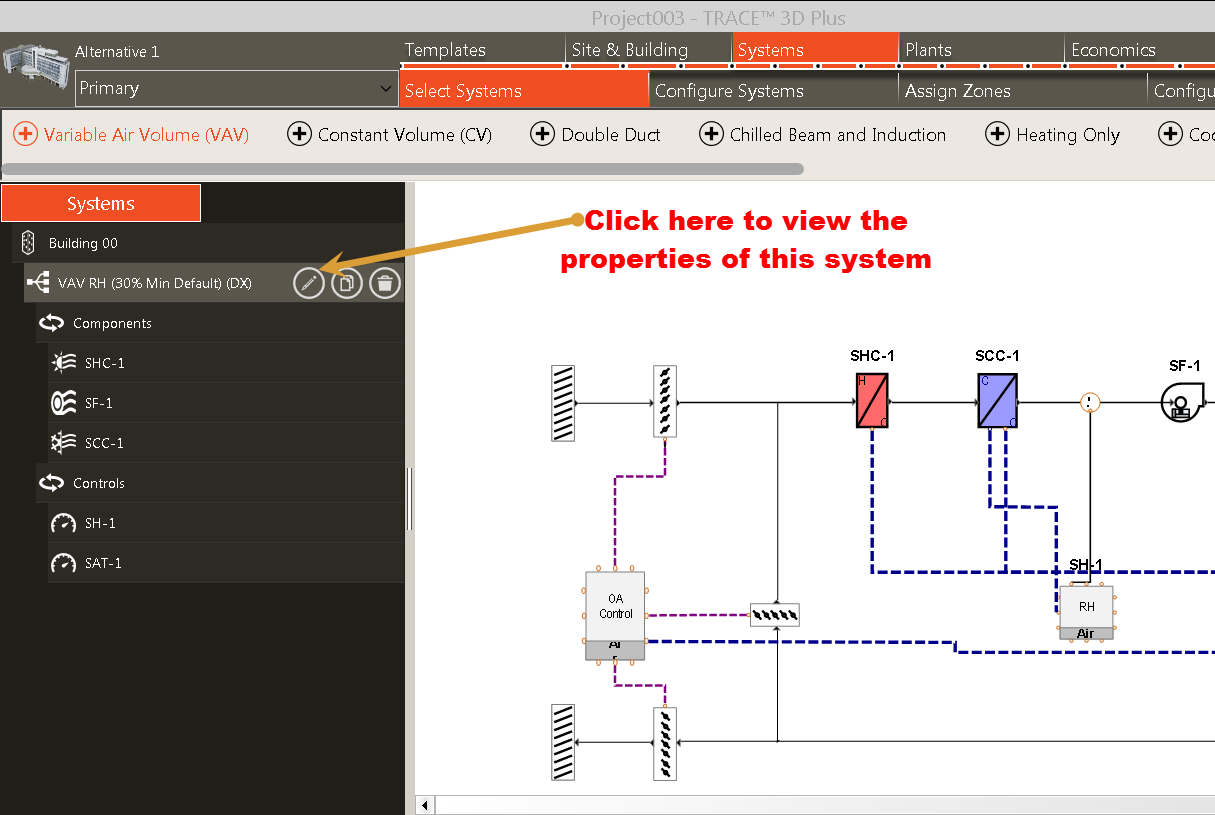The image size is (1215, 815).
Task: Click the pencil edit icon for VAV RH system
Action: click(x=309, y=284)
